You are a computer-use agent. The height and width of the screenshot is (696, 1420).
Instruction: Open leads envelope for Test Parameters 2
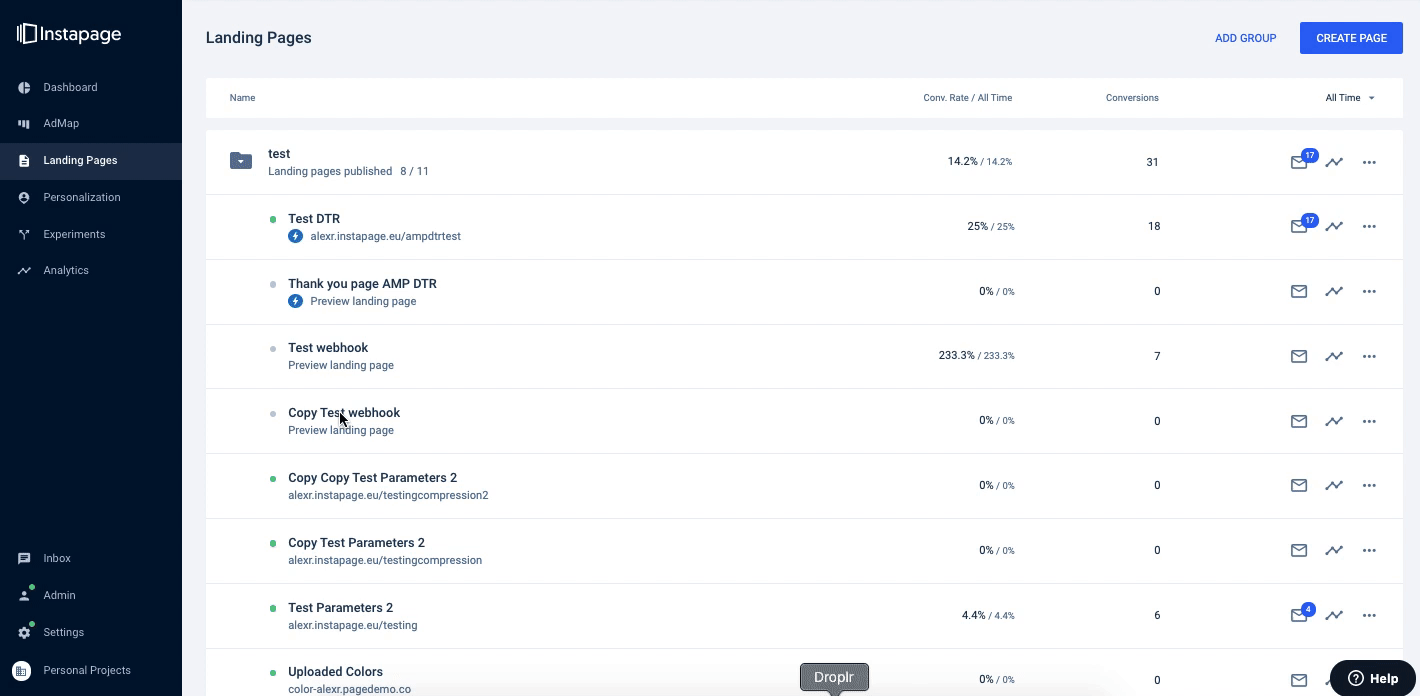point(1299,615)
